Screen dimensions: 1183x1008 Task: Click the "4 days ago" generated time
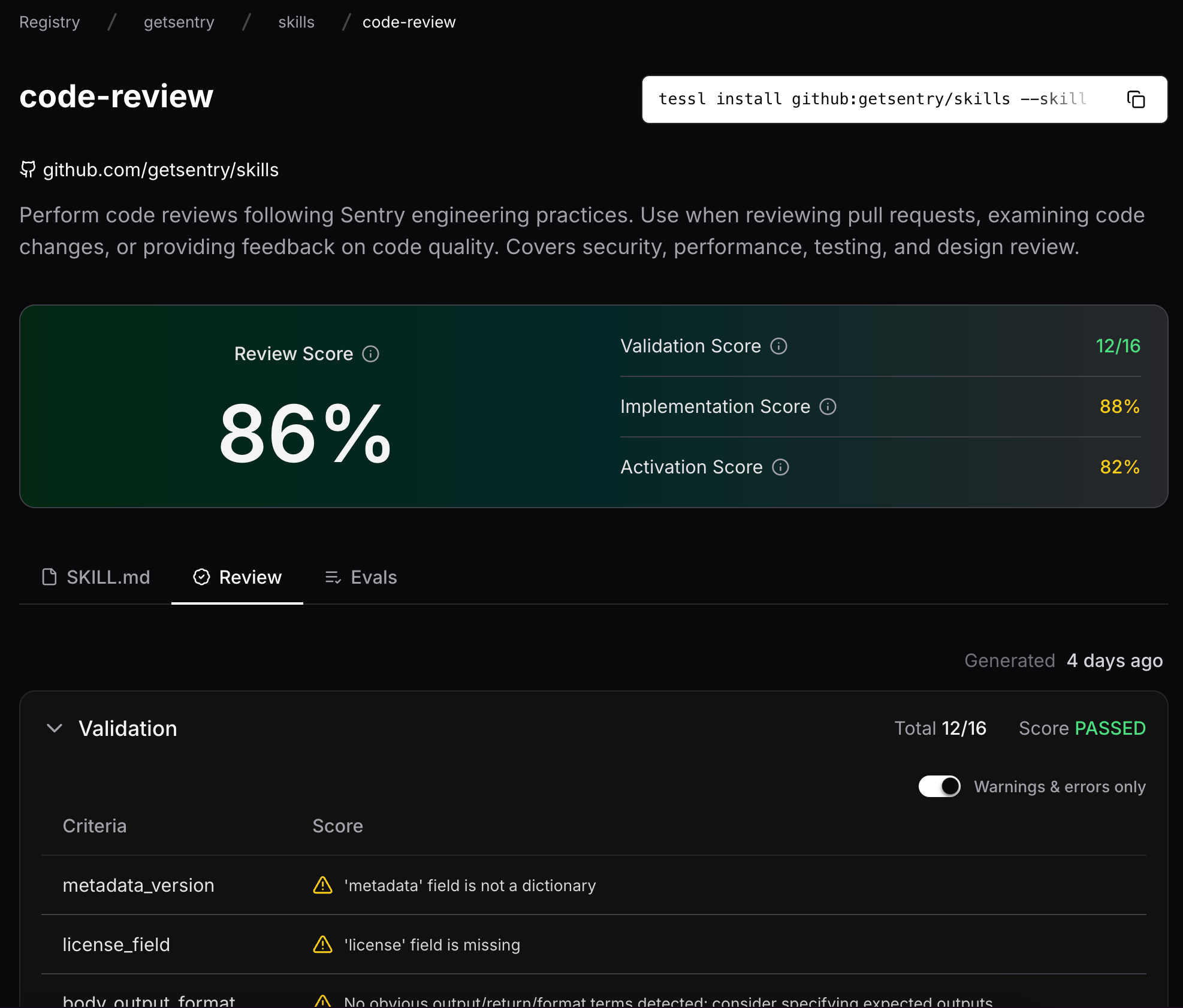point(1115,660)
